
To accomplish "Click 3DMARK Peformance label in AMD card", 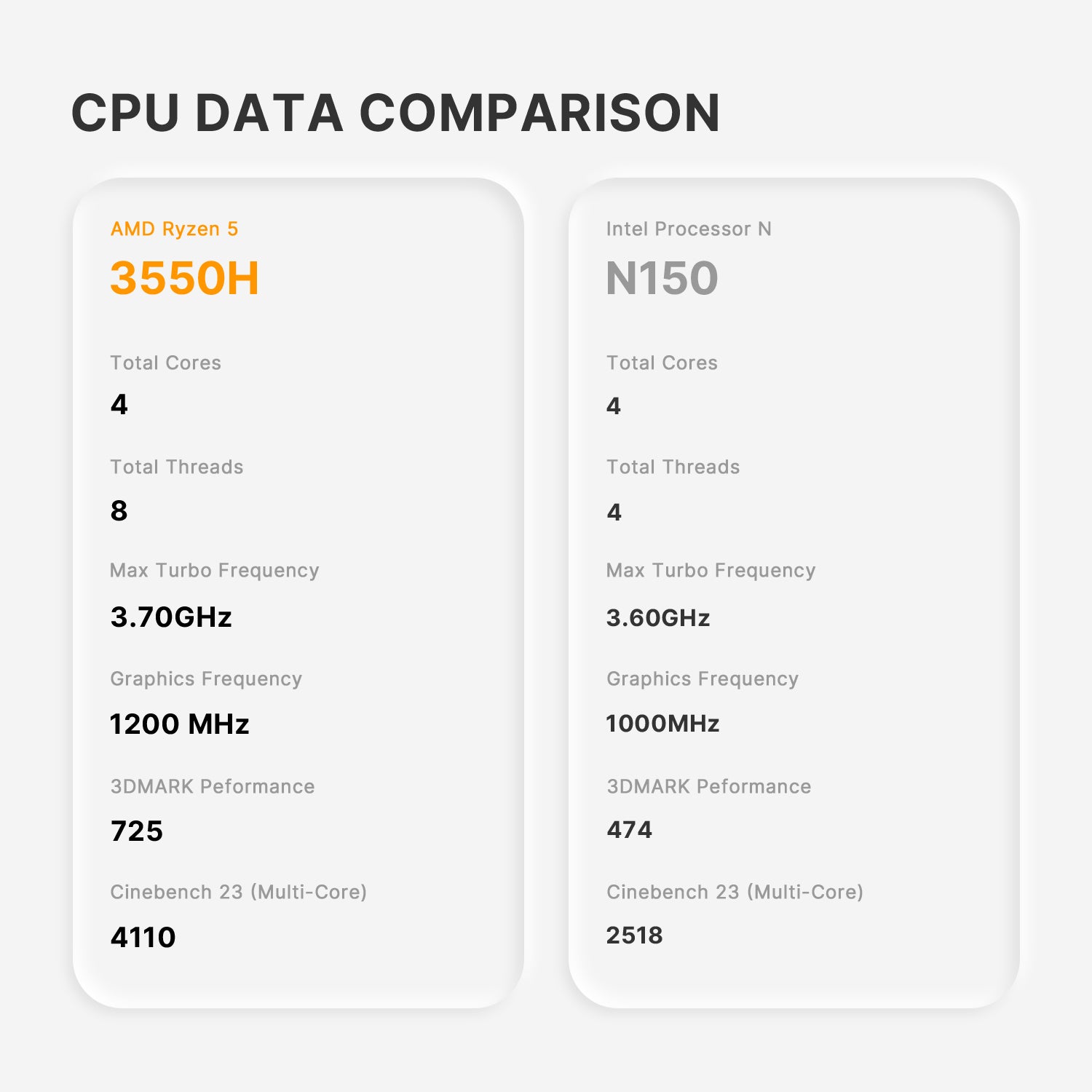I will coord(212,786).
